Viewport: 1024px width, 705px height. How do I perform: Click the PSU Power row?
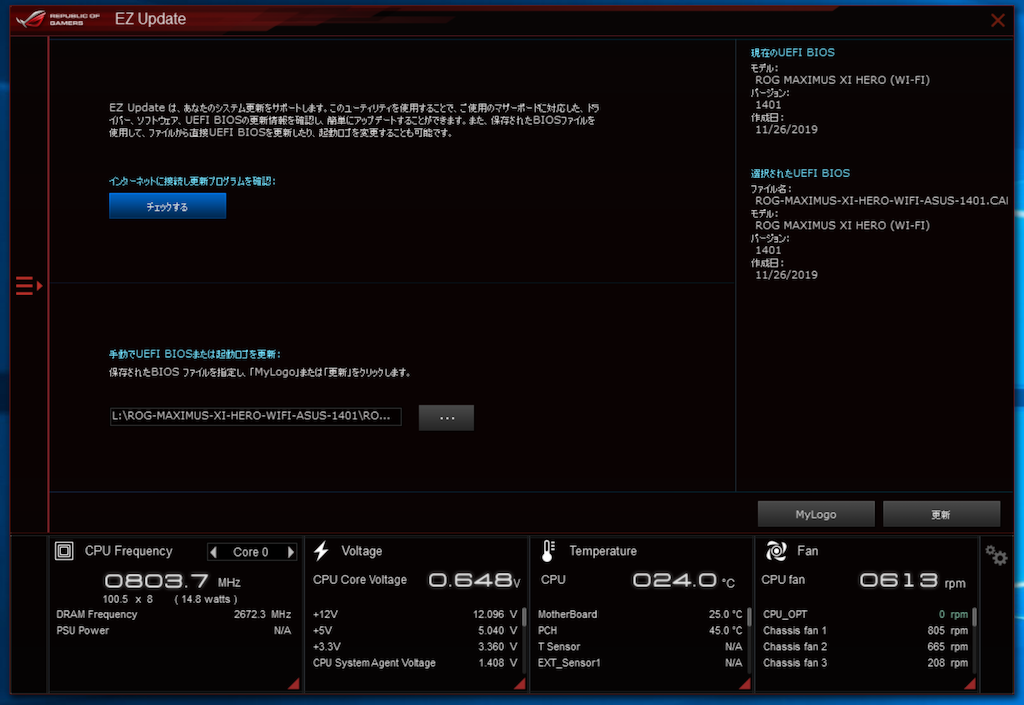(174, 631)
